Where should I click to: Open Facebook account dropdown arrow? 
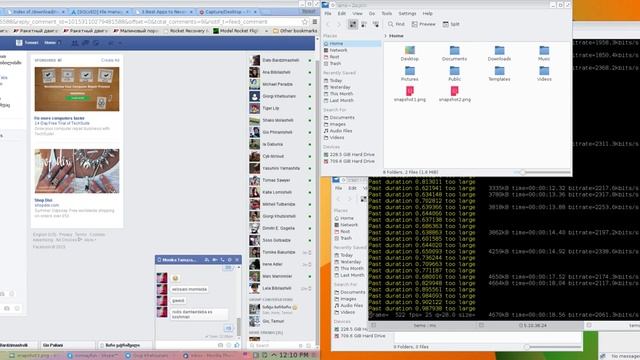click(x=120, y=43)
